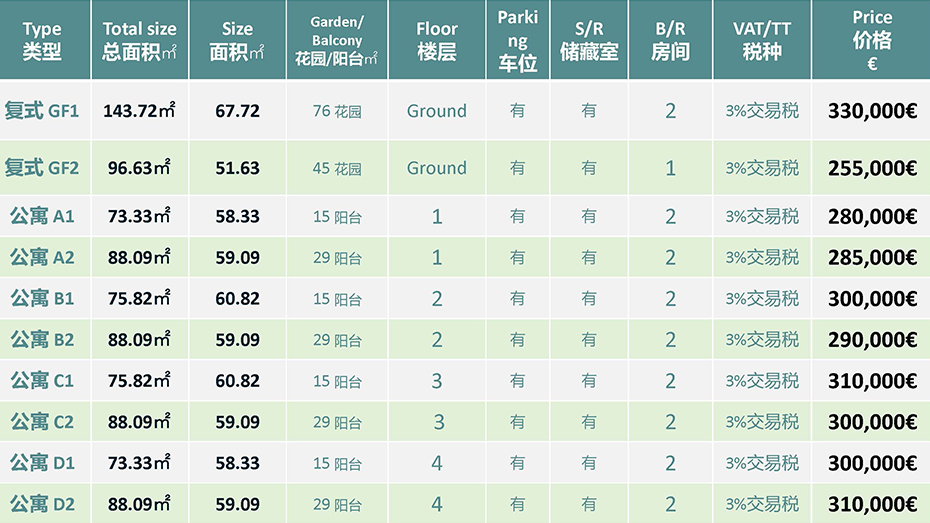
Task: Click the 280,000€ price cell
Action: tap(871, 216)
